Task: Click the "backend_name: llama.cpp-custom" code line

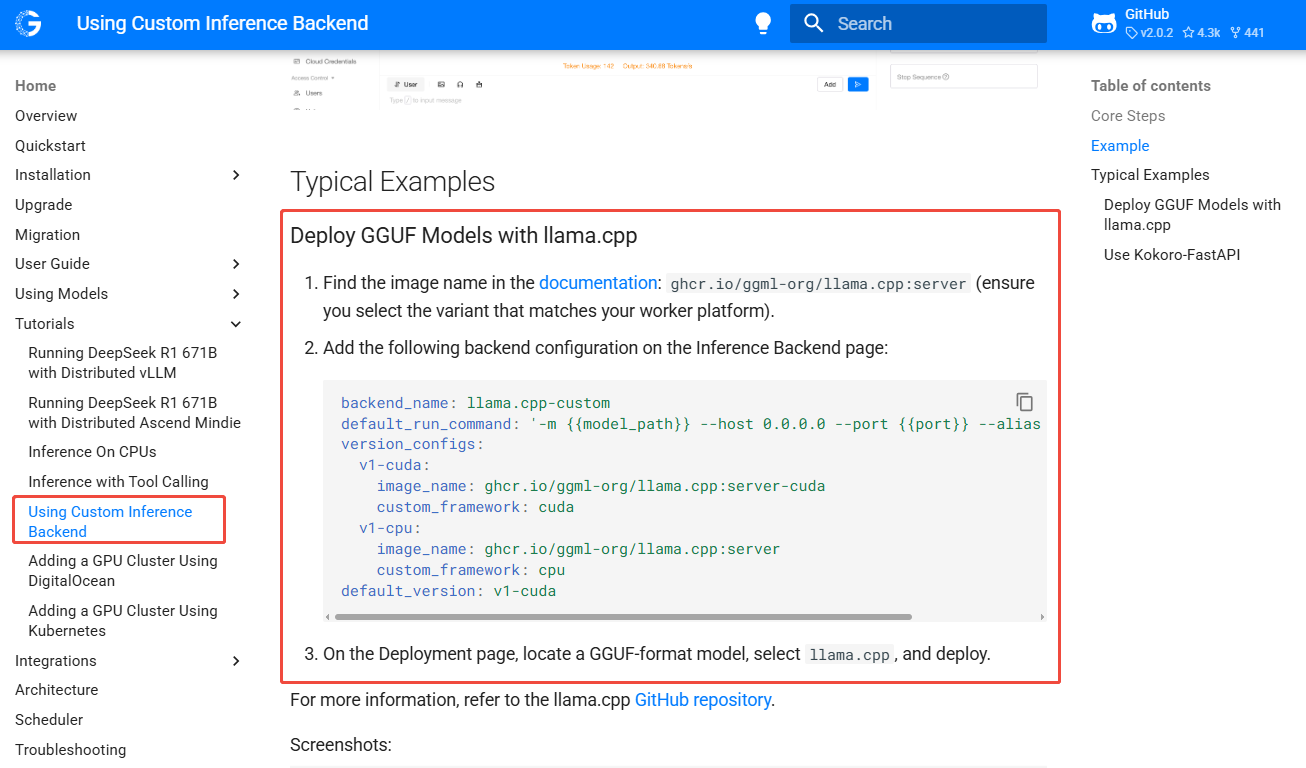Action: coord(475,403)
